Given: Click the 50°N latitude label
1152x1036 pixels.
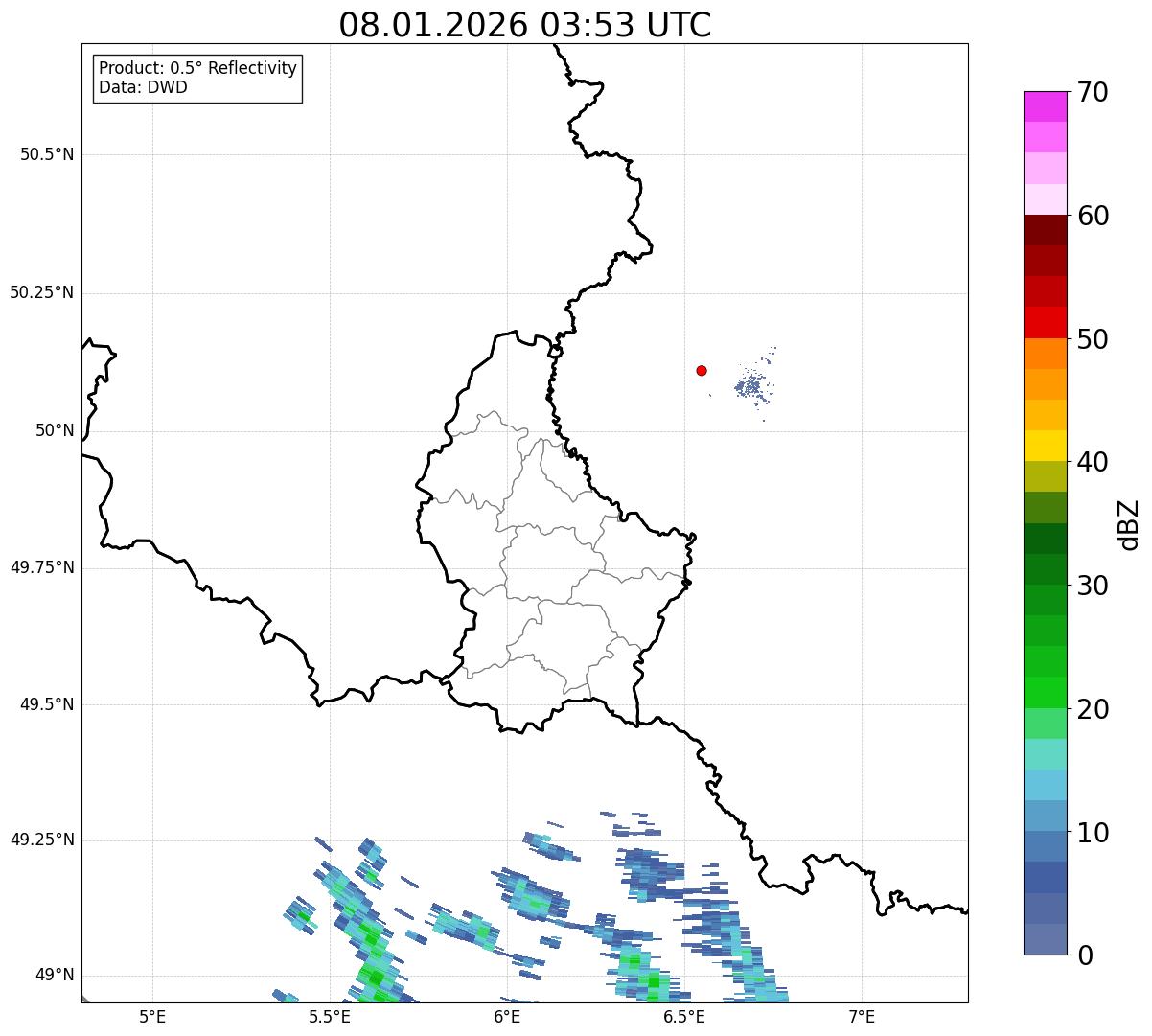Looking at the screenshot, I should coord(55,430).
